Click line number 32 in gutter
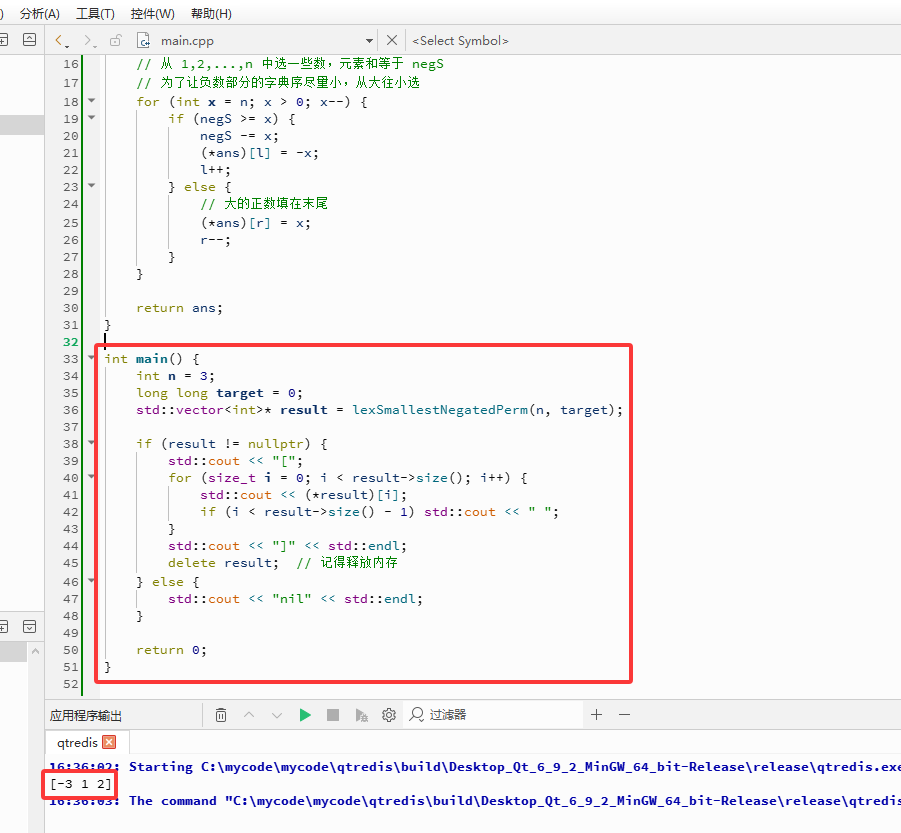Image resolution: width=901 pixels, height=833 pixels. tap(70, 342)
